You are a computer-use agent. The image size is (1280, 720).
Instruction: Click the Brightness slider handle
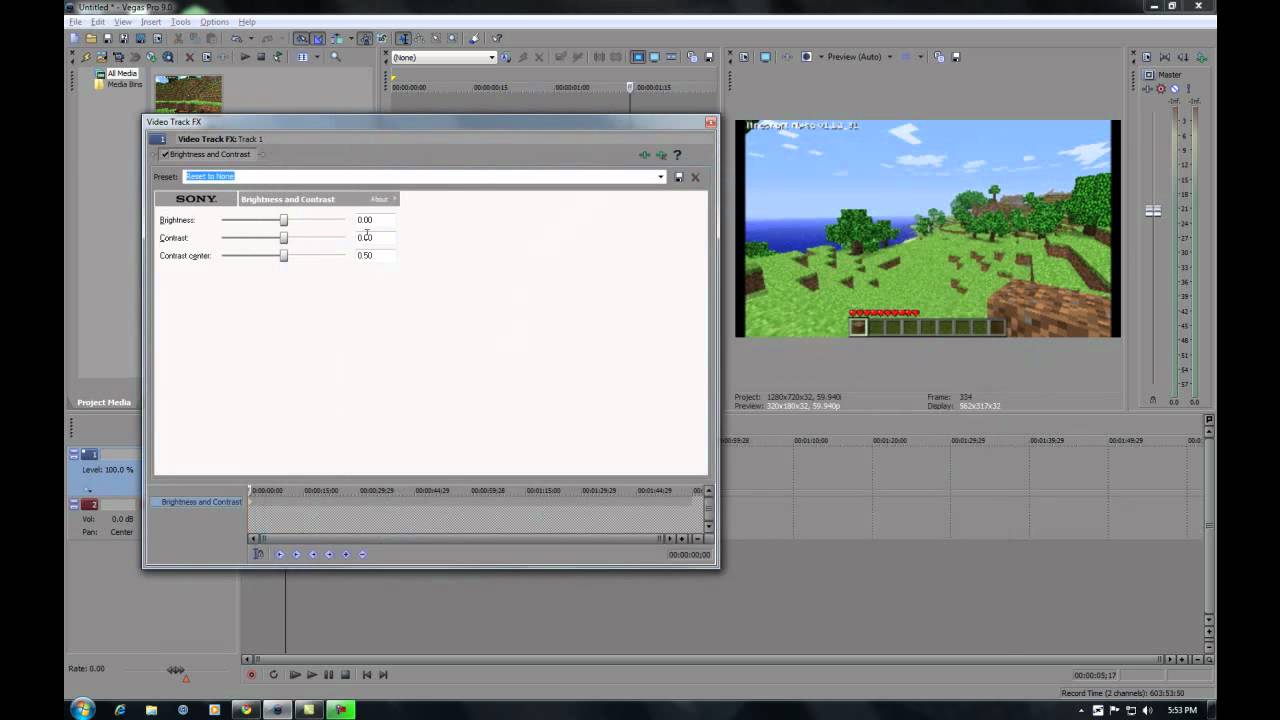coord(284,220)
